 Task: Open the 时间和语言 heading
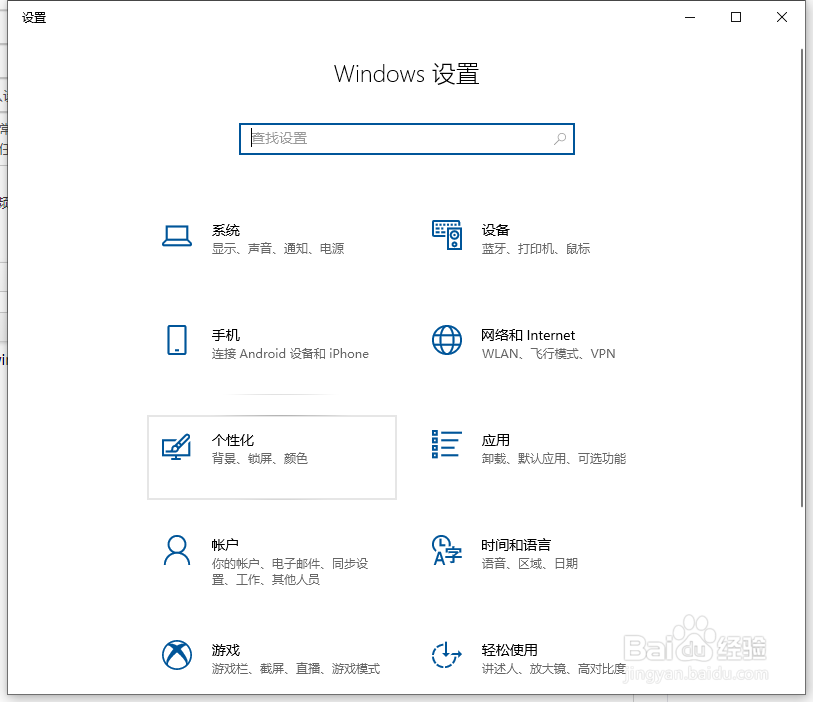point(516,545)
